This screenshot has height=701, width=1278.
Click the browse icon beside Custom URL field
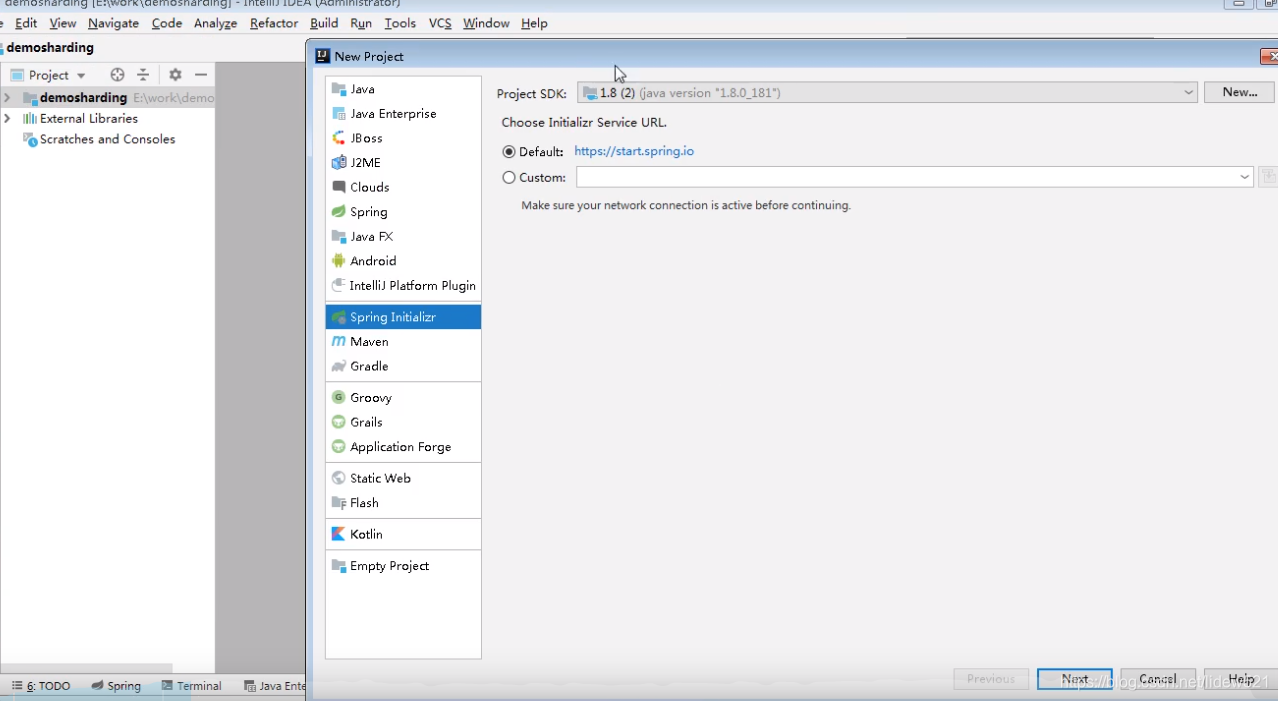(x=1267, y=177)
